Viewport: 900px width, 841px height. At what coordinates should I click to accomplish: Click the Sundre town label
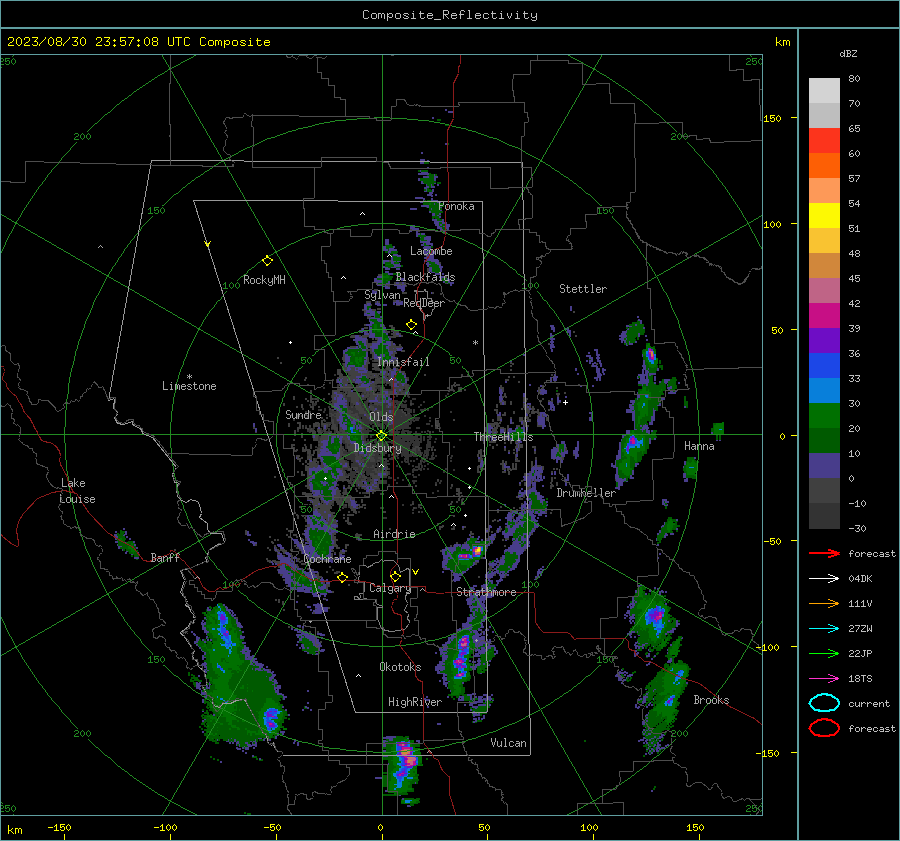click(303, 414)
